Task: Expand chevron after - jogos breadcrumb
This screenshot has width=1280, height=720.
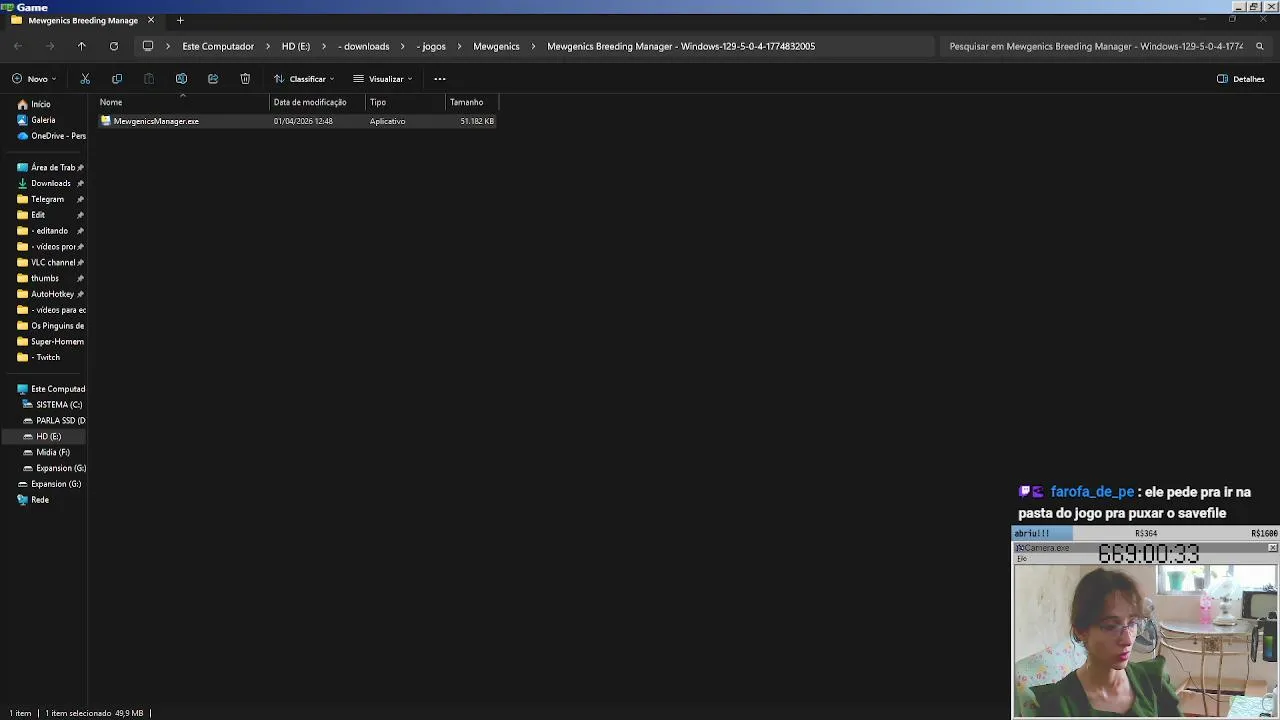Action: pyautogui.click(x=460, y=46)
